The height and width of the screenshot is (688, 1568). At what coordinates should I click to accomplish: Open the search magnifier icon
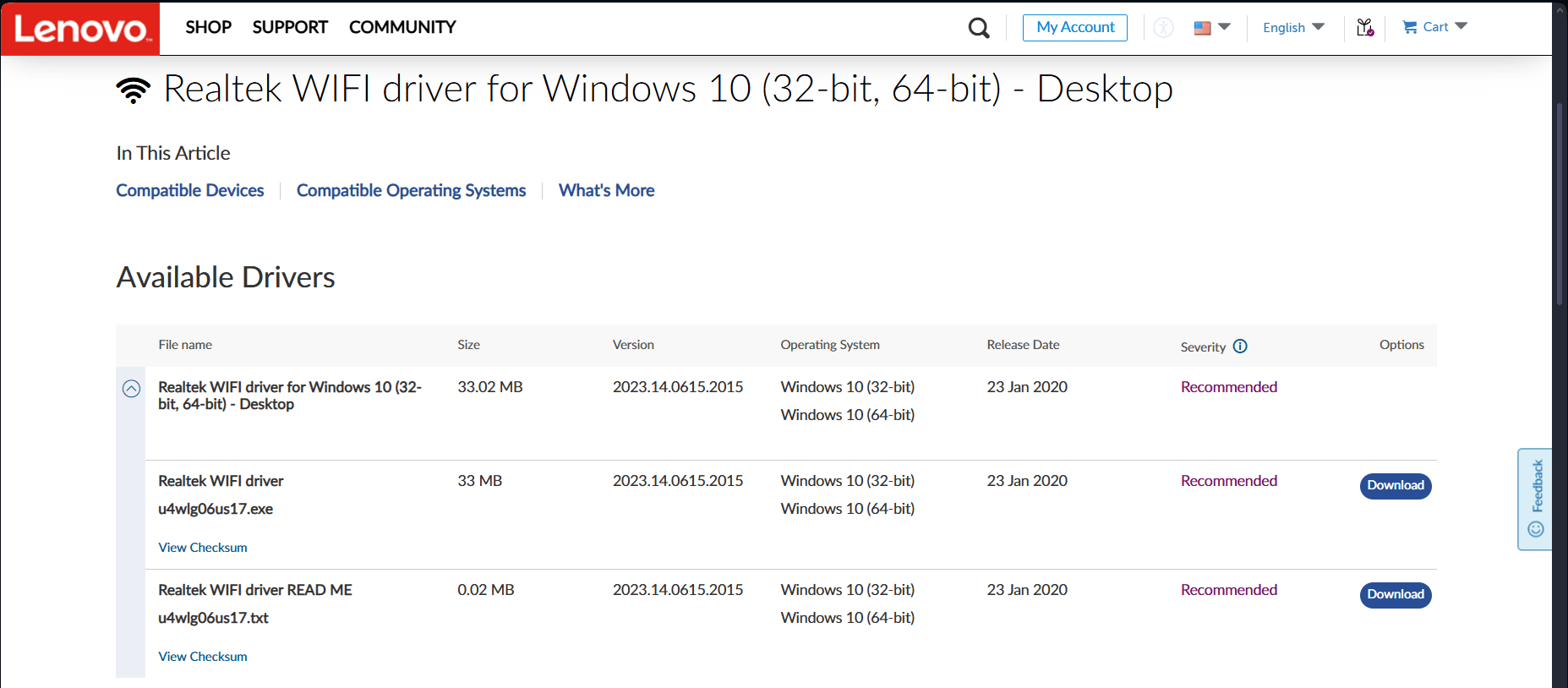979,28
